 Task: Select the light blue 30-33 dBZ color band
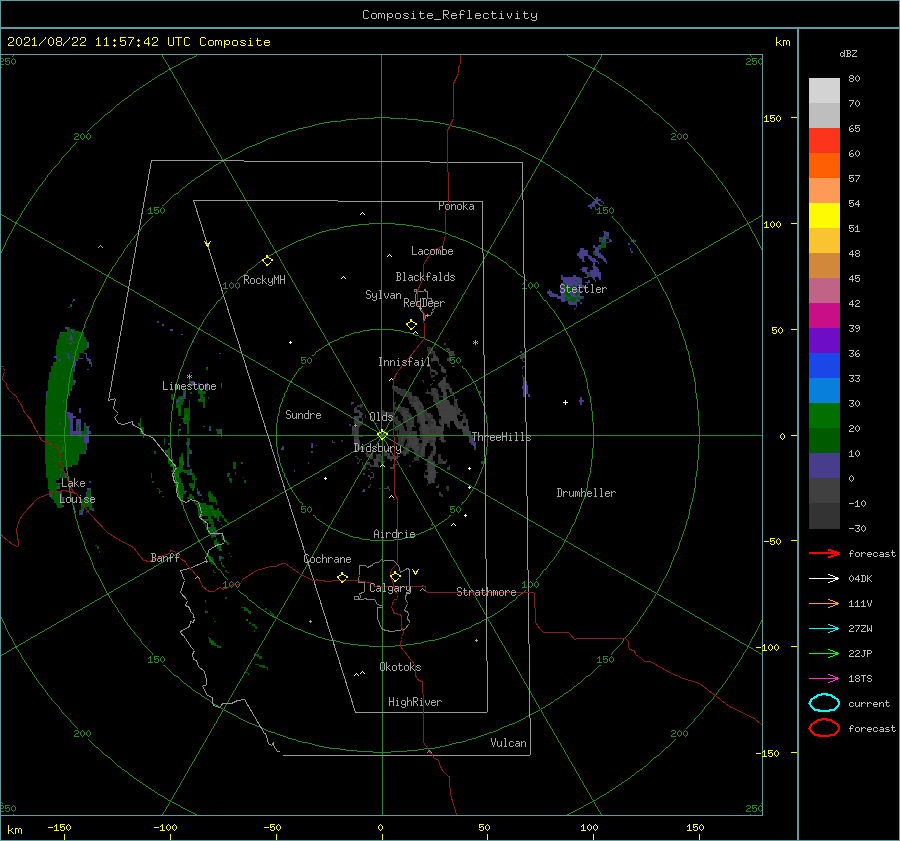pos(824,391)
